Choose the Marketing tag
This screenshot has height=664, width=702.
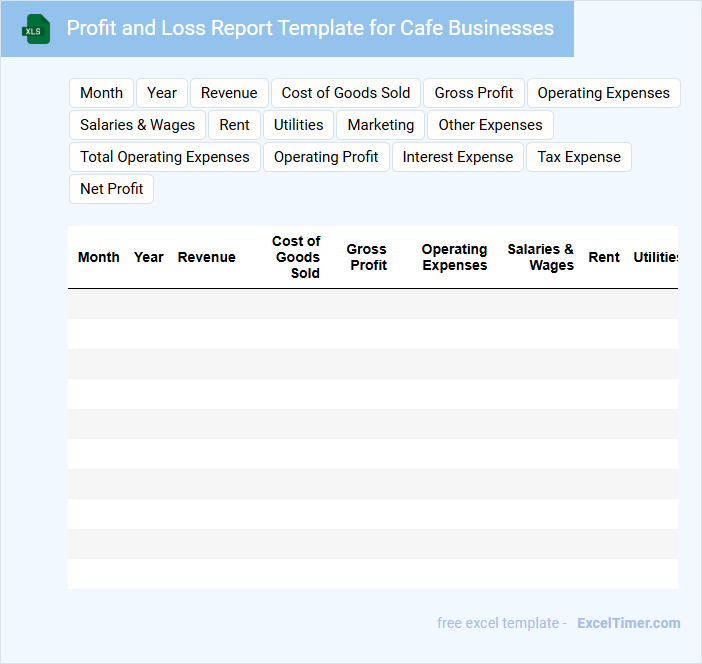[x=381, y=125]
